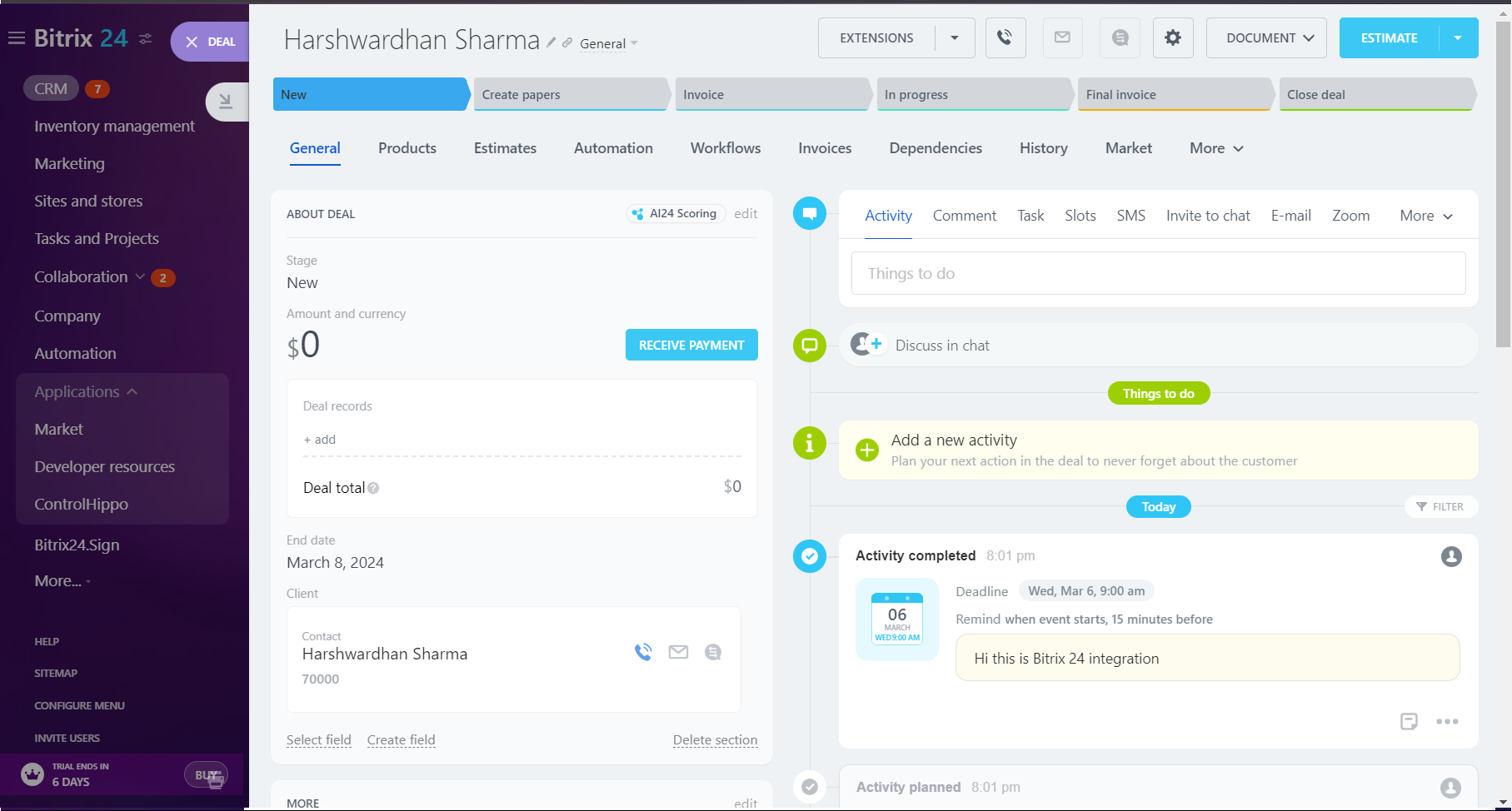Open the three-dots menu on completed activity
This screenshot has height=811, width=1512.
click(1447, 721)
